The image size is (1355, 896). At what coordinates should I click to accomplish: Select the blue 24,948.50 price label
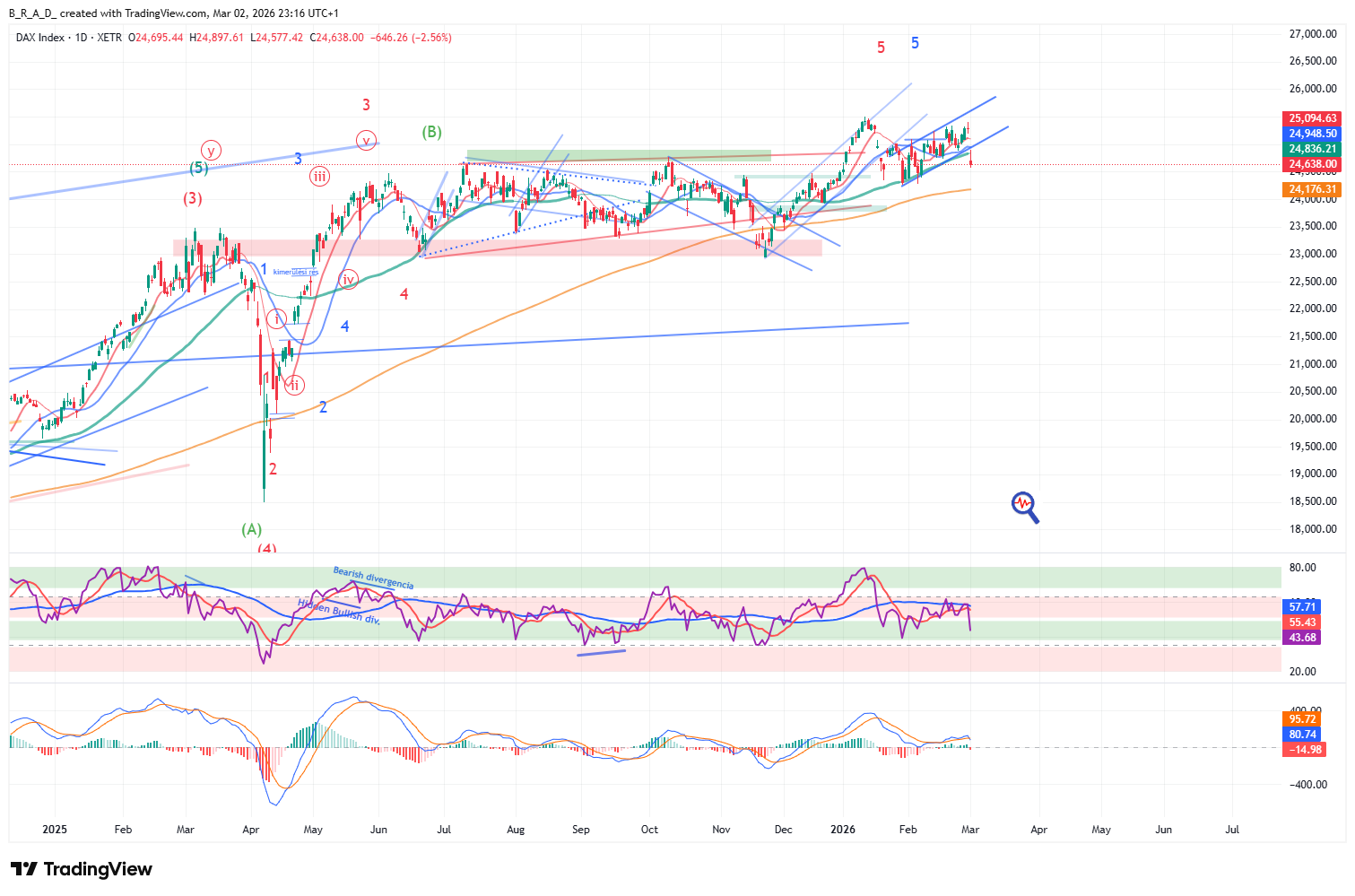click(1313, 134)
